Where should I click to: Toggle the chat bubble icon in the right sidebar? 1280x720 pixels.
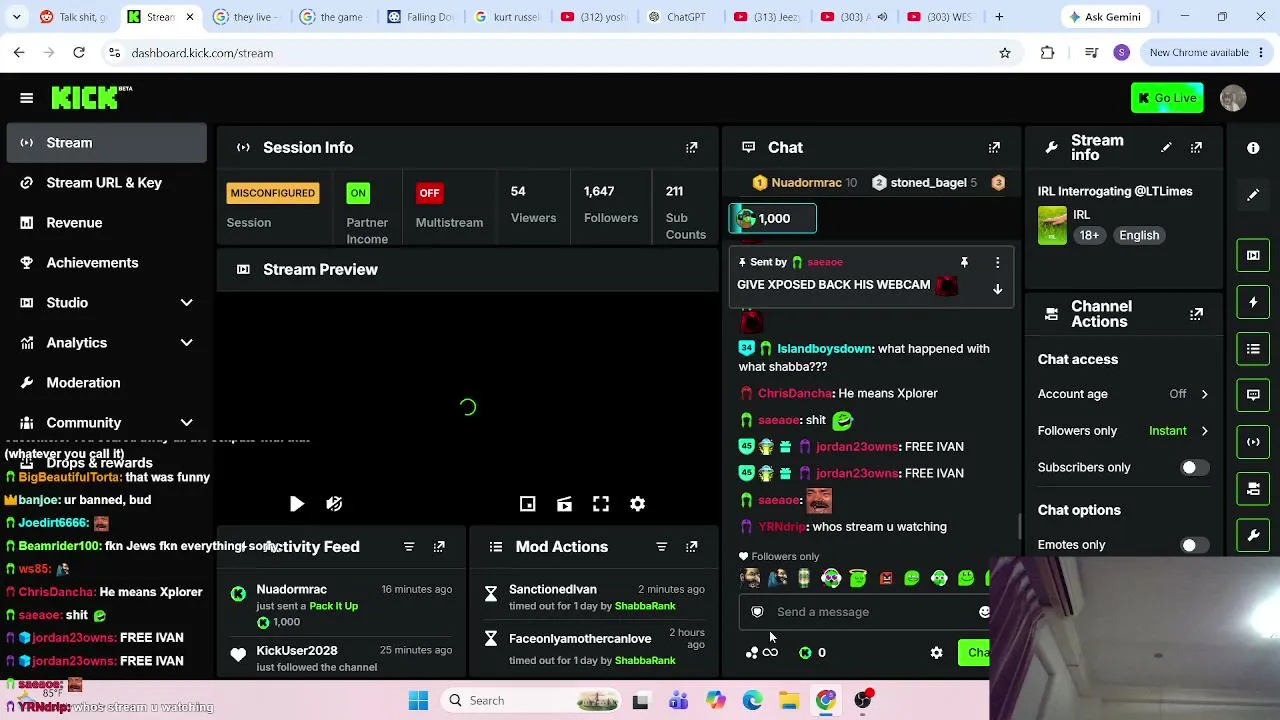click(1253, 395)
